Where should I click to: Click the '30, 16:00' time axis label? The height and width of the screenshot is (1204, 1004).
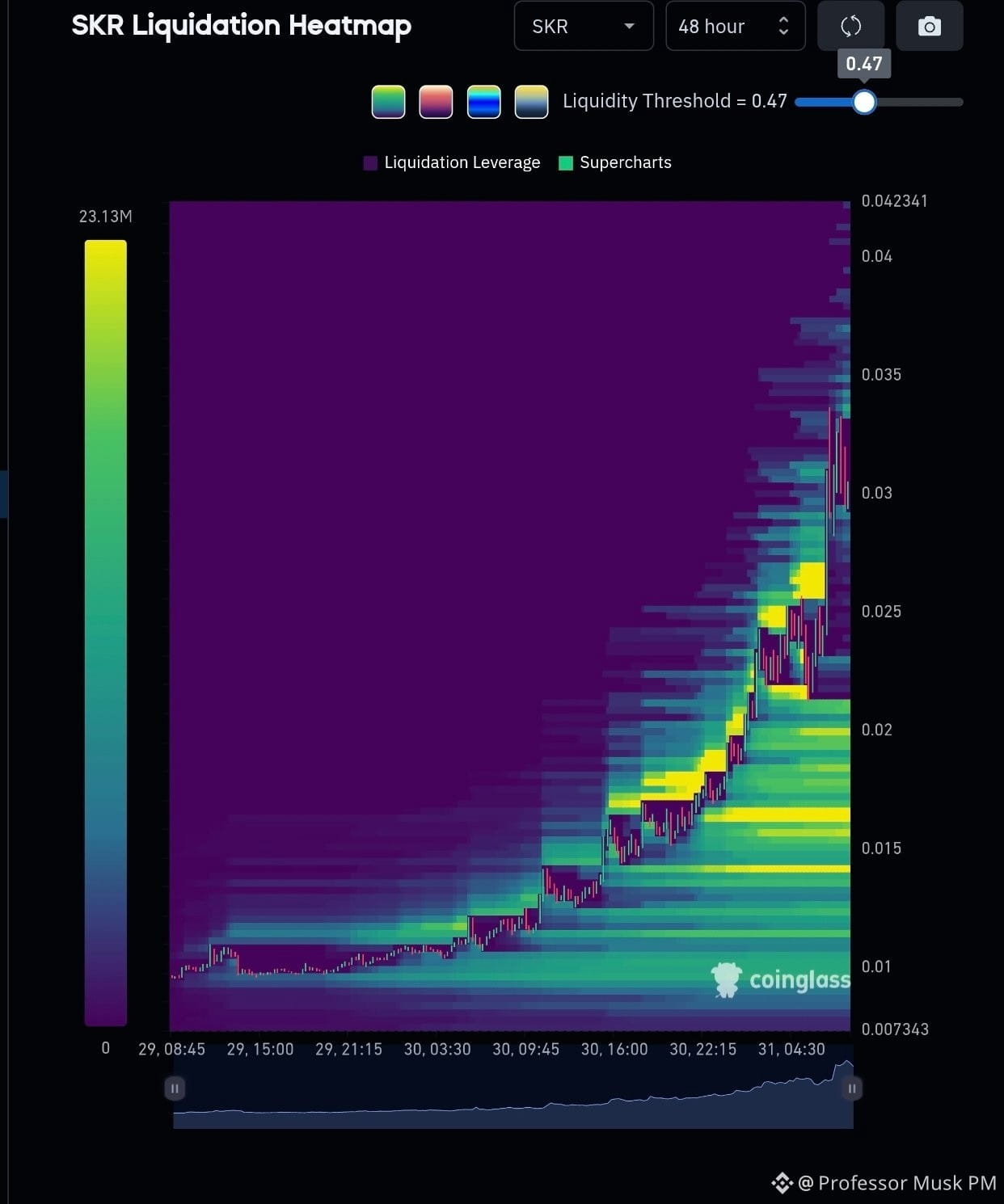(614, 1049)
